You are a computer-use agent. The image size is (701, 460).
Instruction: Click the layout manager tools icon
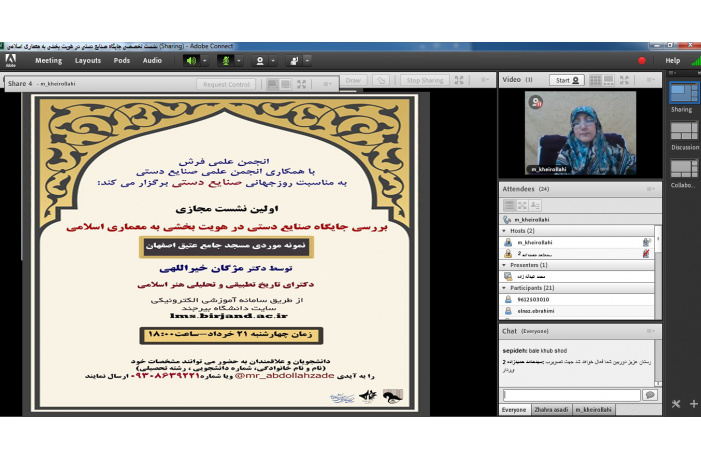click(676, 404)
